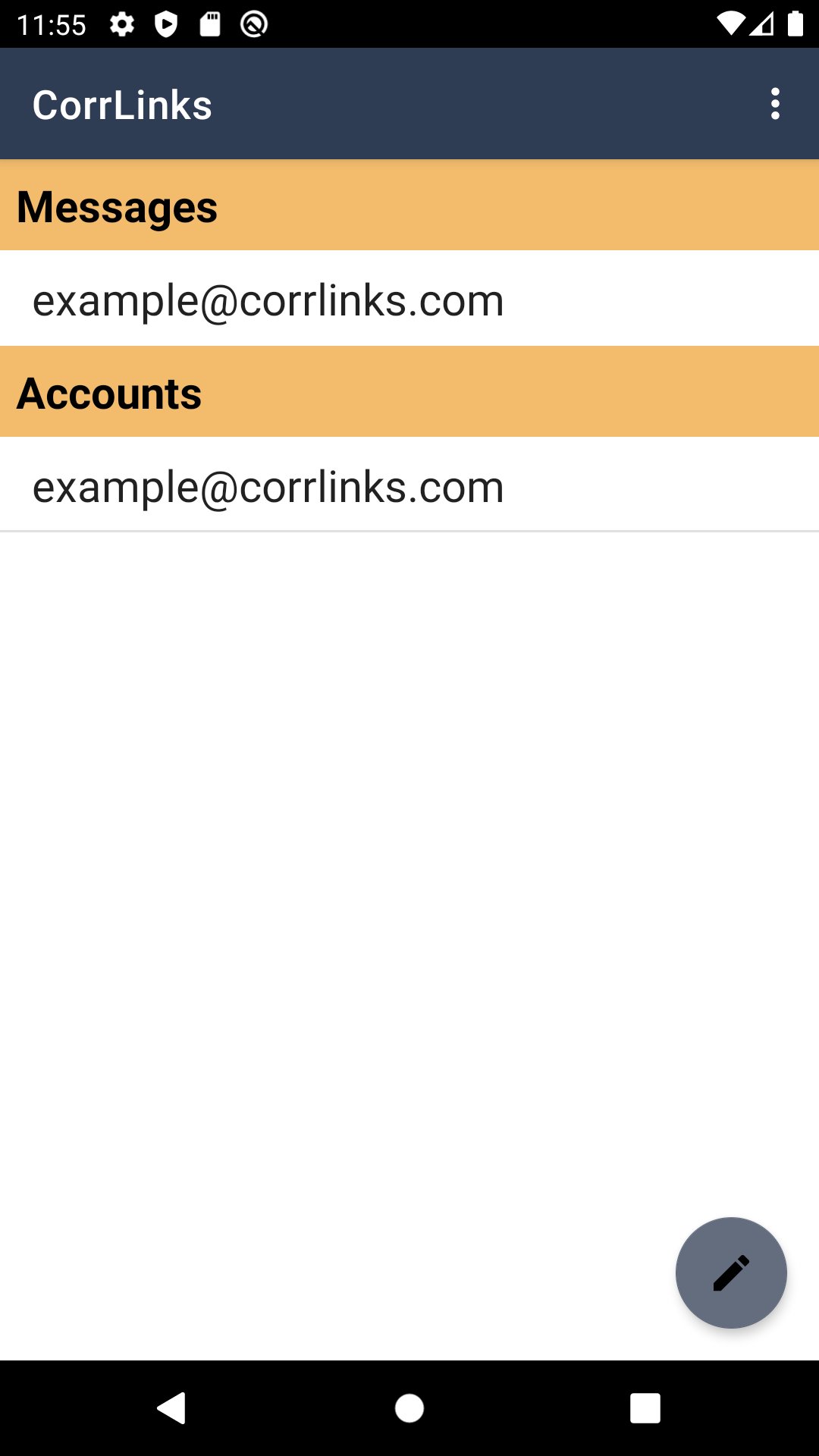Select the Messages section header
Screen dimensions: 819x1456
(x=409, y=206)
